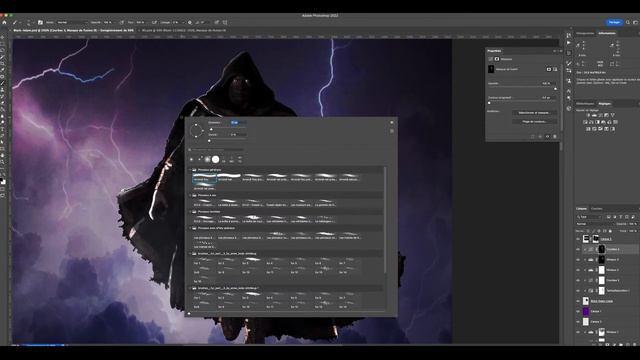Click the blue Partager button
The image size is (640, 360).
click(614, 22)
